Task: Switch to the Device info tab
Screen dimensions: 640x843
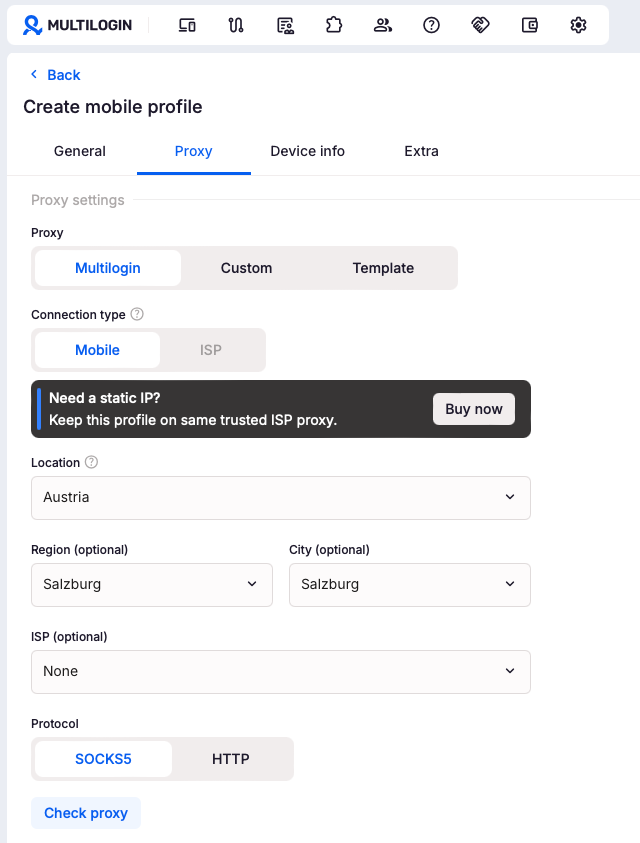Action: coord(308,151)
